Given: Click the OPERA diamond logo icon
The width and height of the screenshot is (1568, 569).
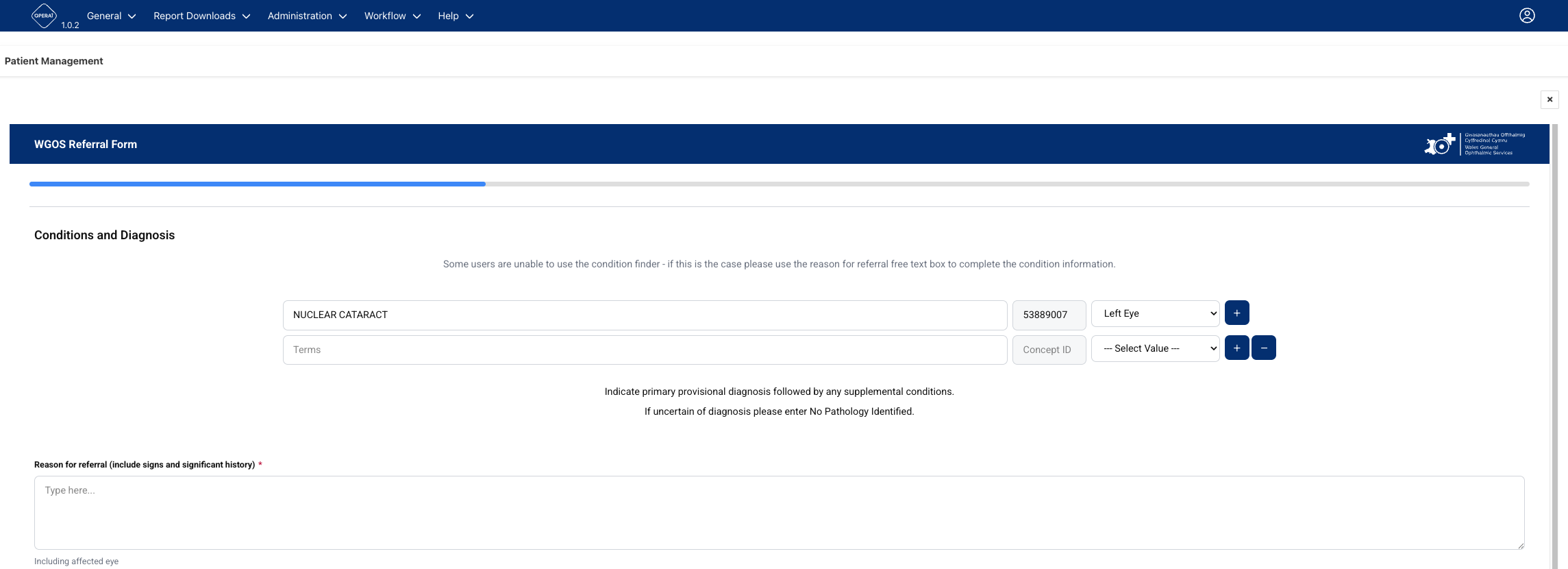Looking at the screenshot, I should [x=45, y=15].
